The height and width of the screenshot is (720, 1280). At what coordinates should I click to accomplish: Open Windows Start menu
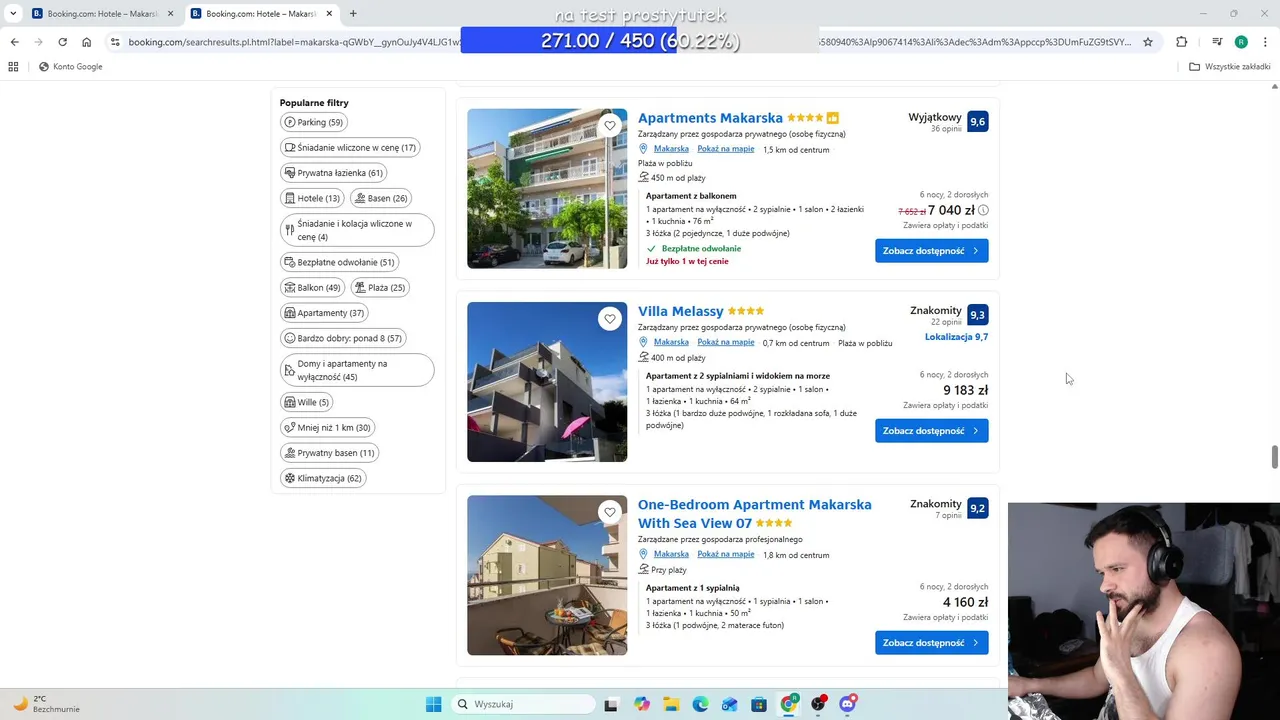point(433,704)
